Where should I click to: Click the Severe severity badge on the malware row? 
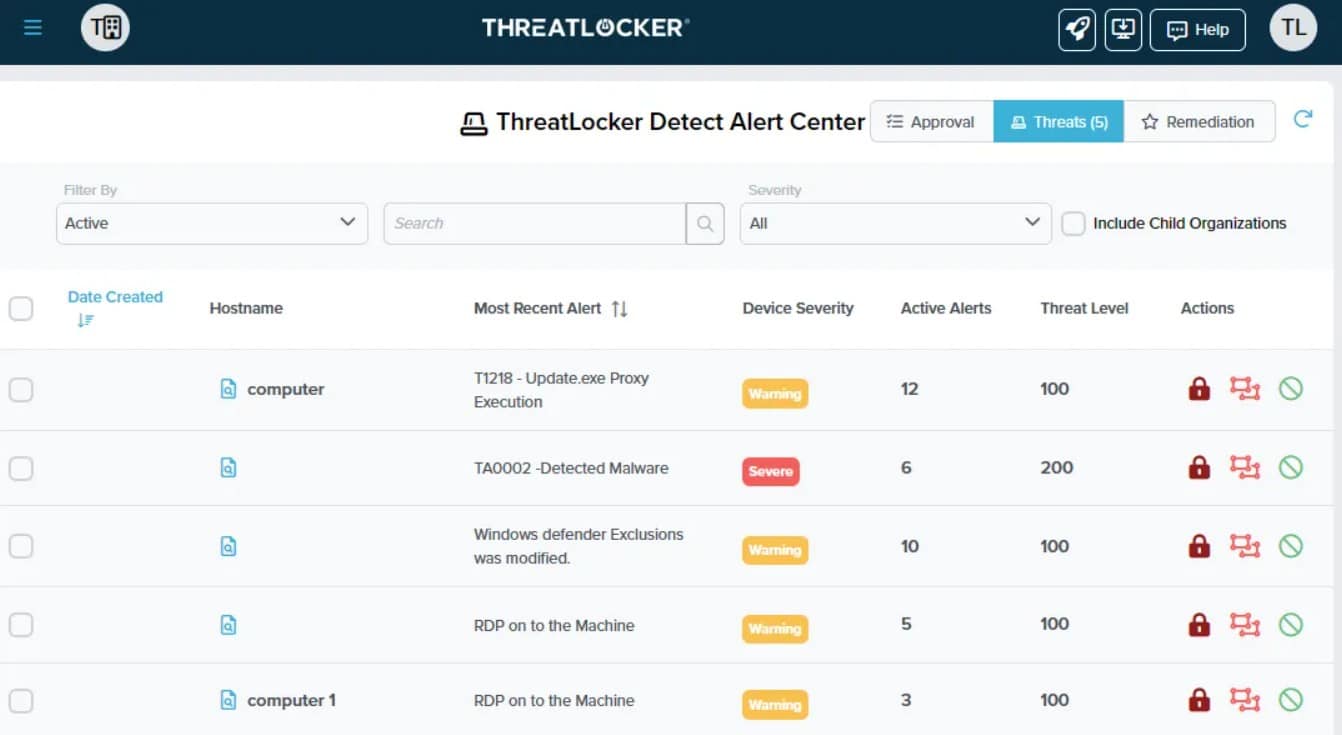point(770,471)
